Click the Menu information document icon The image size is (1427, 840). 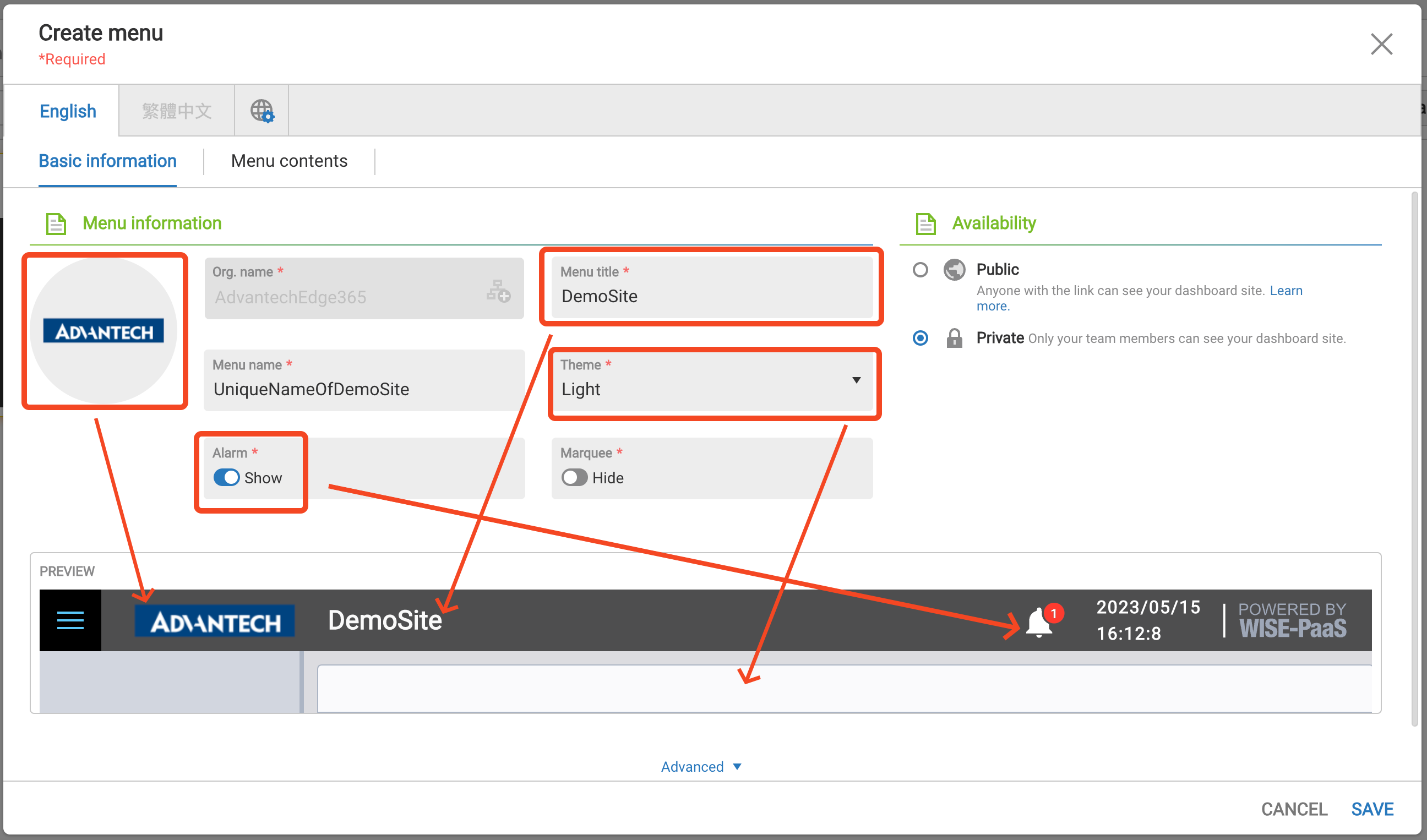(56, 223)
